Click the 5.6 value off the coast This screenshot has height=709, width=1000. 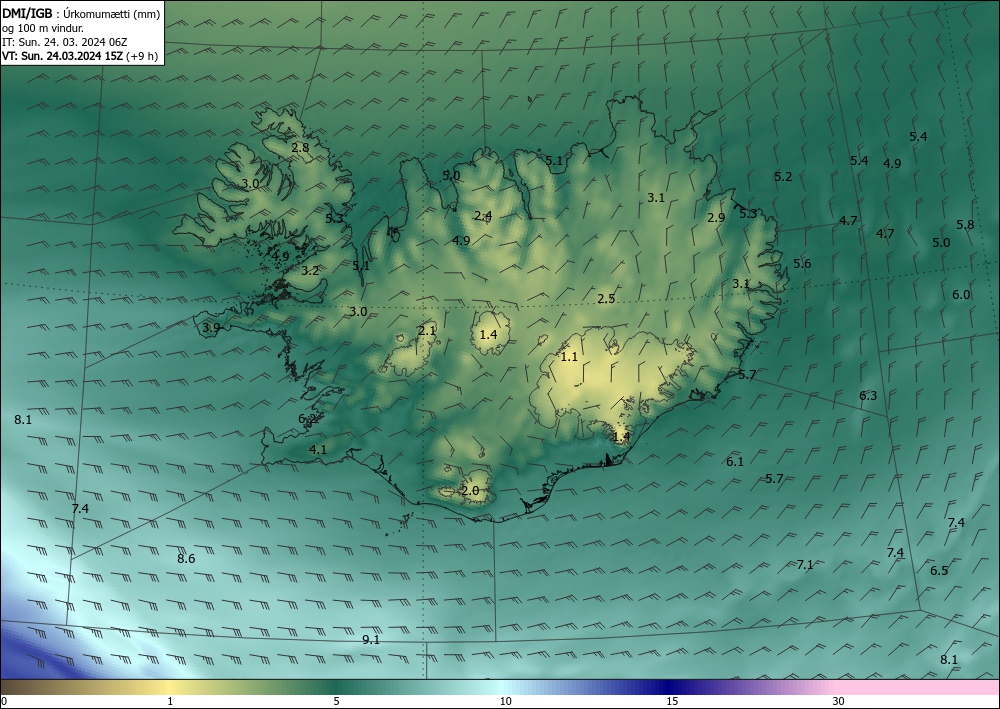[802, 263]
